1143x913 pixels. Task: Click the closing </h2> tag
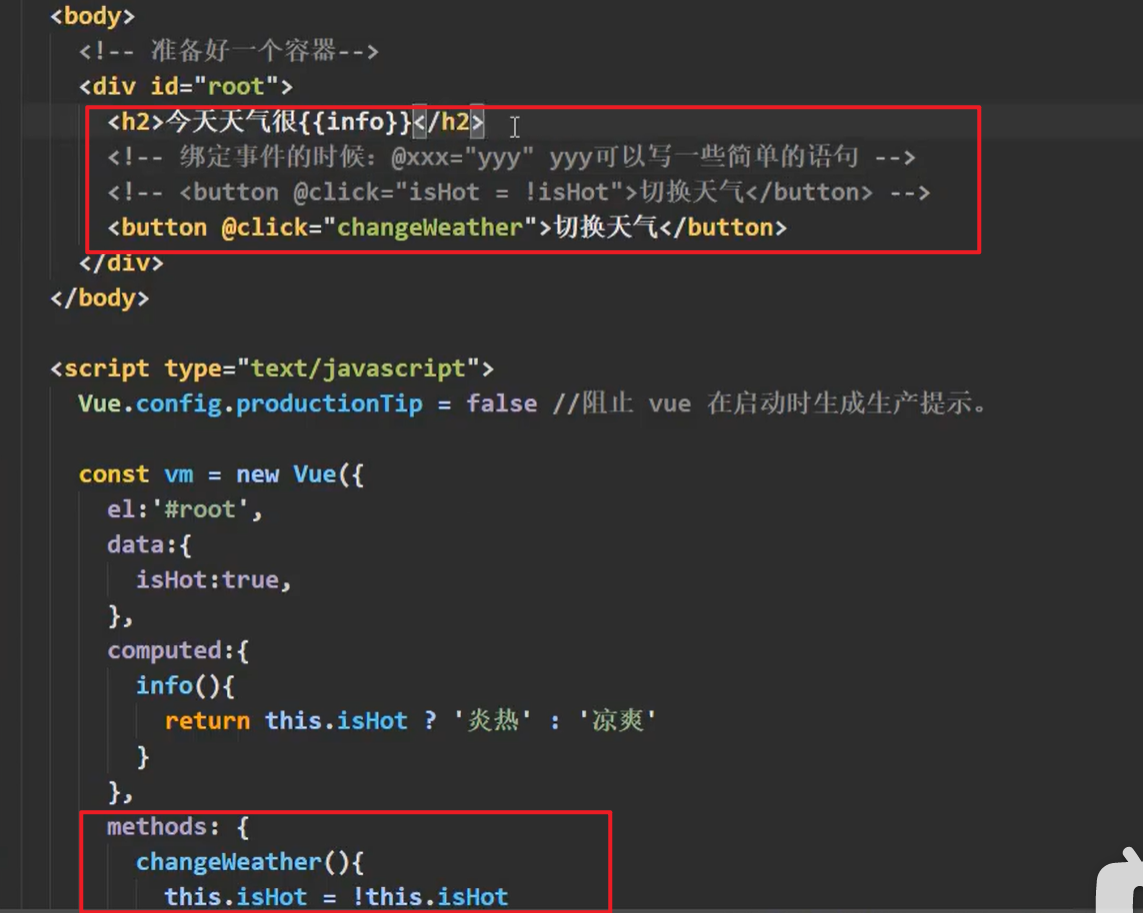pos(448,122)
